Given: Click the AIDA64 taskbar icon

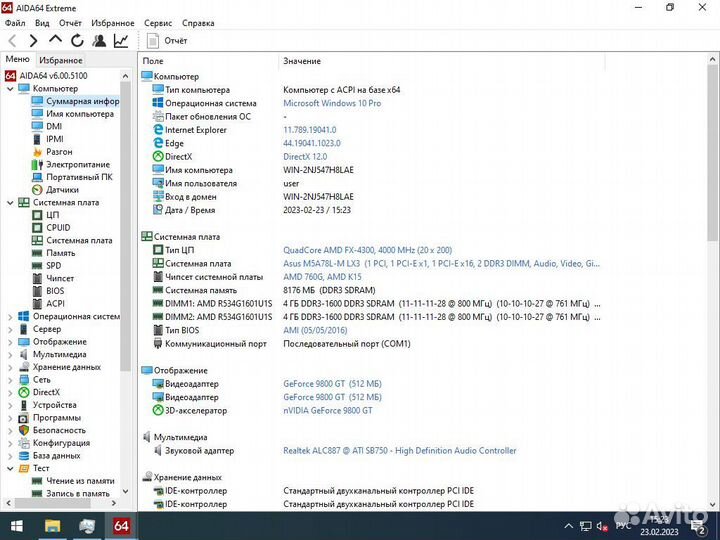Looking at the screenshot, I should coord(121,526).
